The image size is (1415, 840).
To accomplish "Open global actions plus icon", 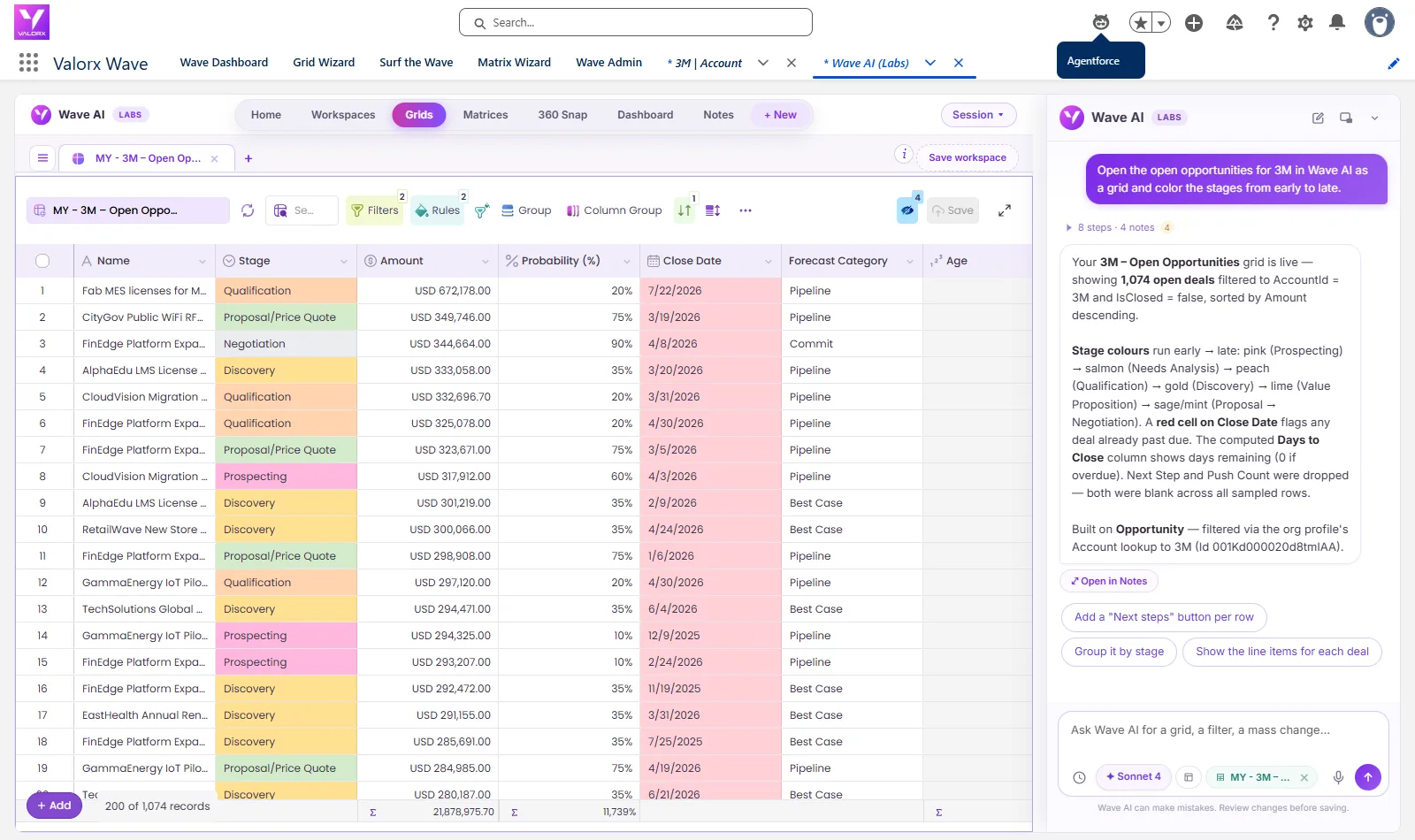I will 1194,23.
